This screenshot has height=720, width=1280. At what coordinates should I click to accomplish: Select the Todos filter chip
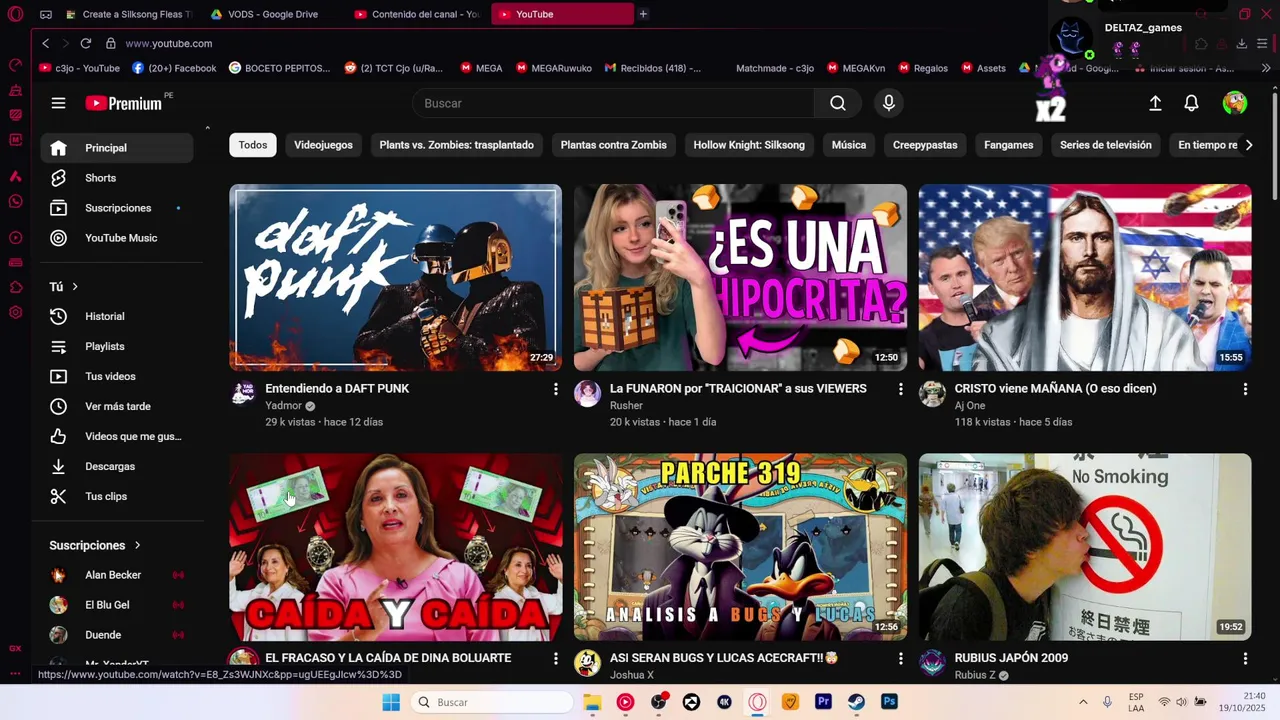click(x=253, y=145)
